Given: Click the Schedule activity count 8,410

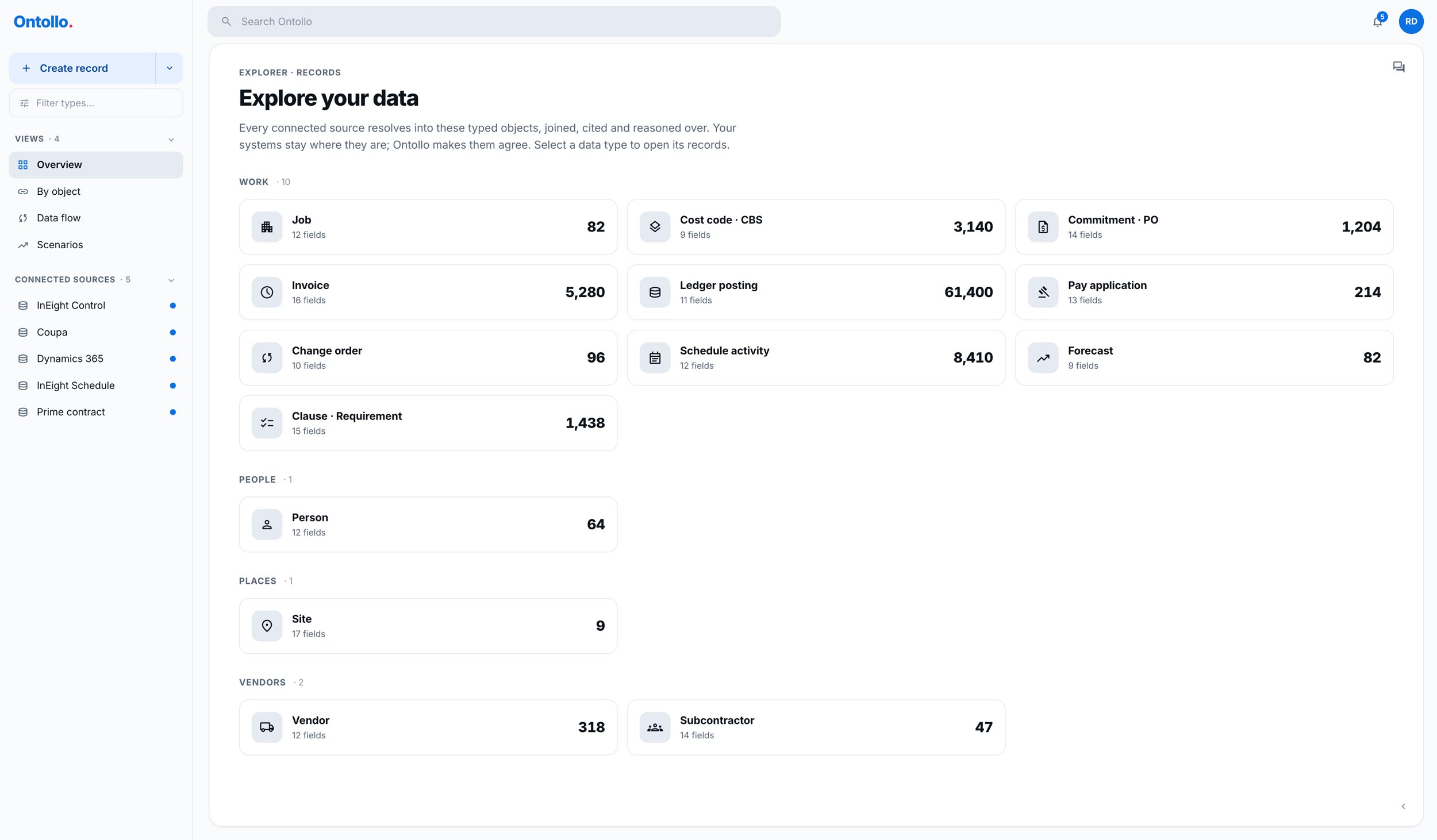Looking at the screenshot, I should [x=973, y=358].
